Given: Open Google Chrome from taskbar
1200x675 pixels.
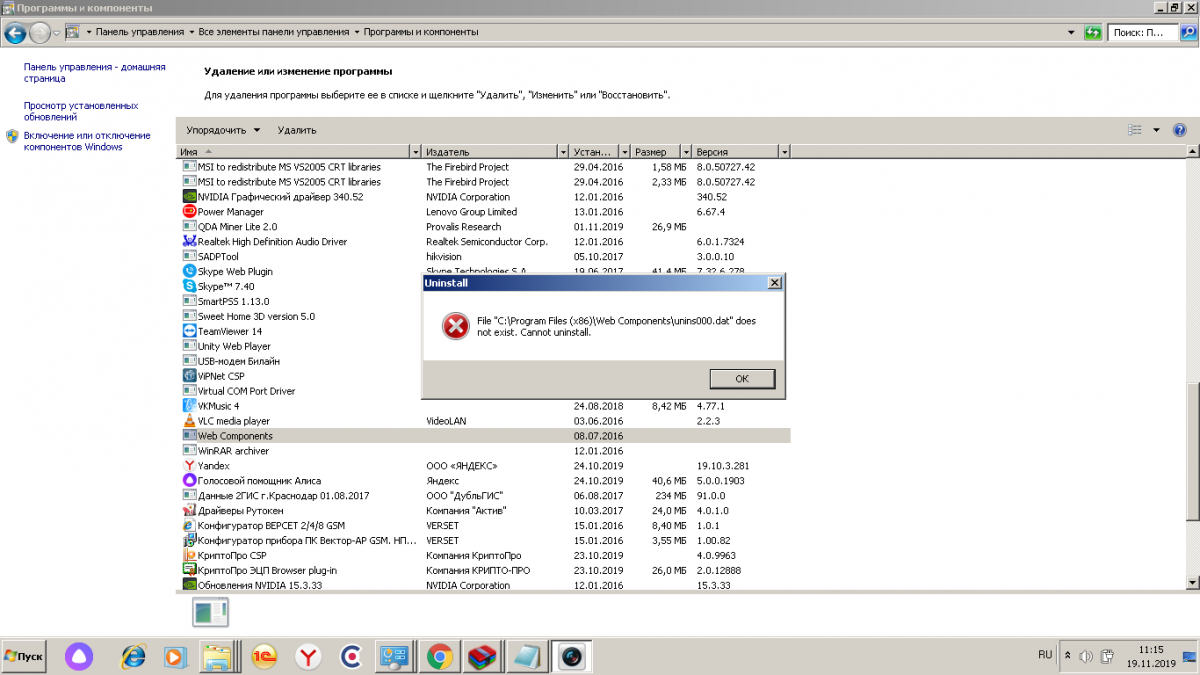Looking at the screenshot, I should tap(437, 656).
